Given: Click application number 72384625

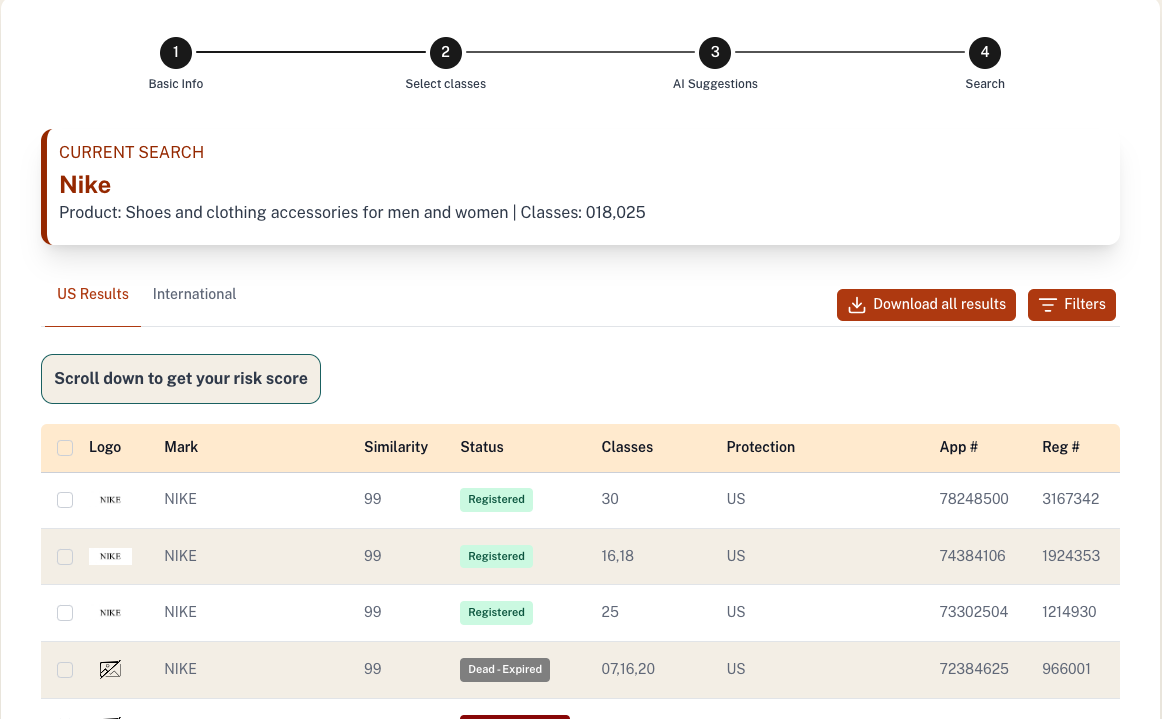Looking at the screenshot, I should pos(974,669).
